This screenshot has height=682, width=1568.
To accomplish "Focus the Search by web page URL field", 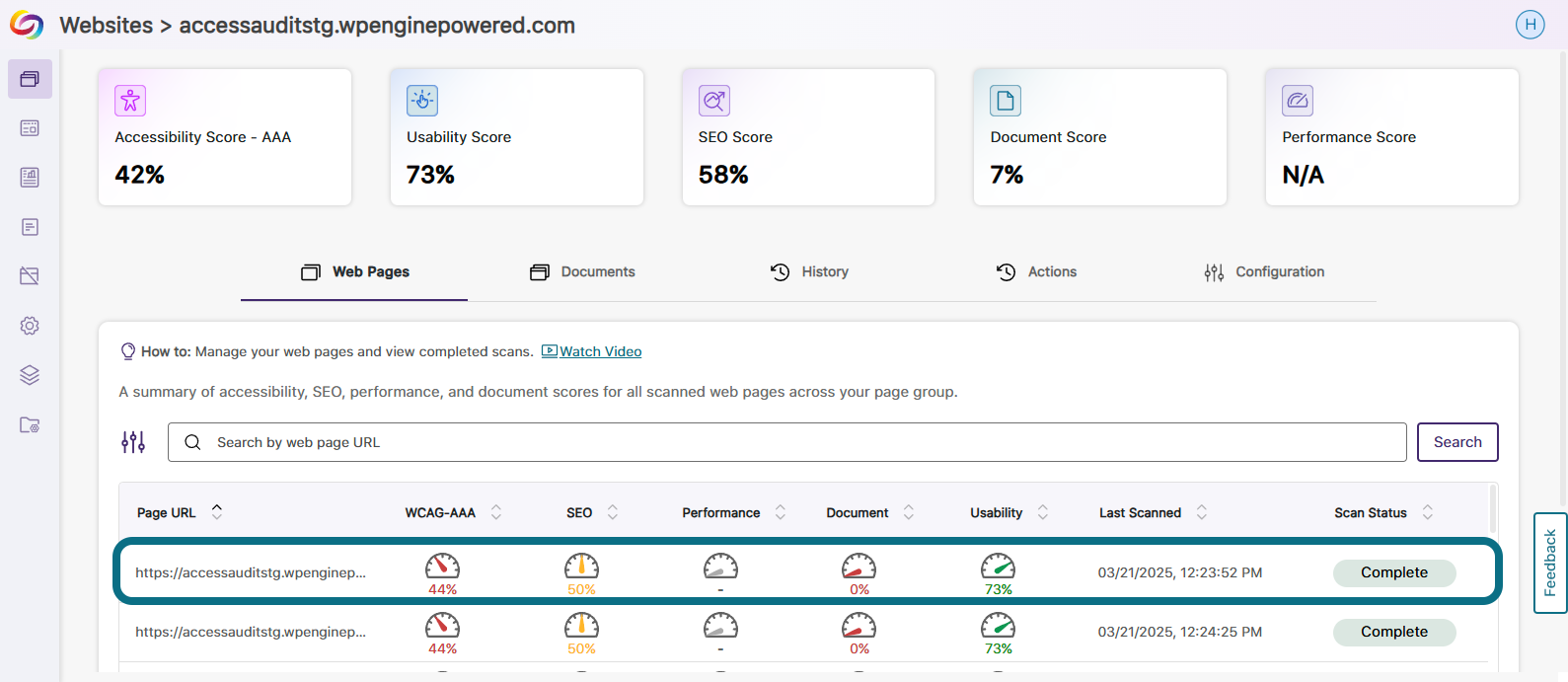I will coord(787,442).
